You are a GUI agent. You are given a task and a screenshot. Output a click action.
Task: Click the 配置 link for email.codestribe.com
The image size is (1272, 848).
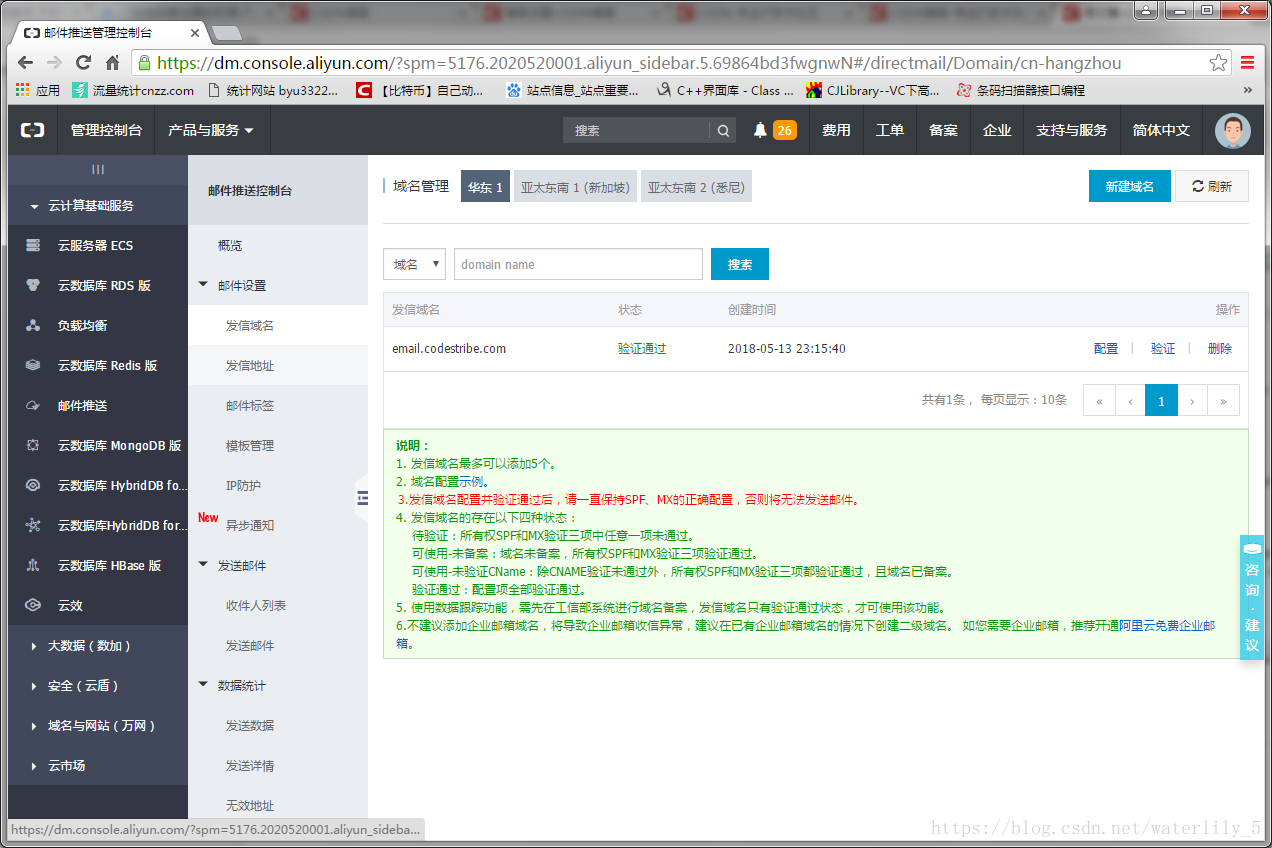pyautogui.click(x=1106, y=349)
